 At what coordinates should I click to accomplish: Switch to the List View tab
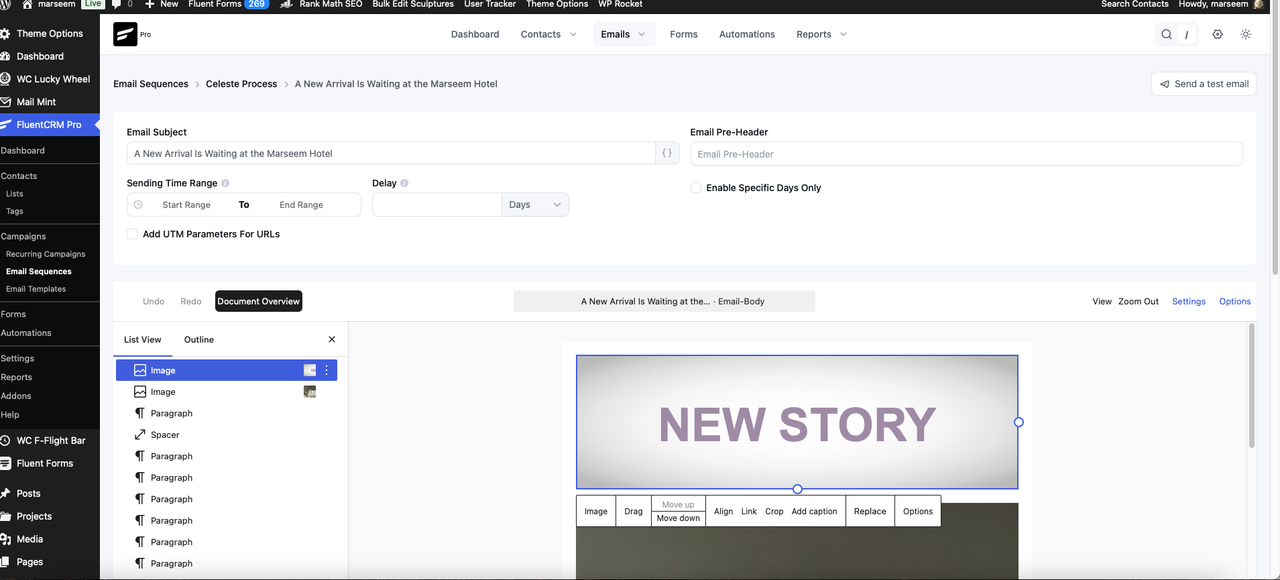tap(143, 340)
